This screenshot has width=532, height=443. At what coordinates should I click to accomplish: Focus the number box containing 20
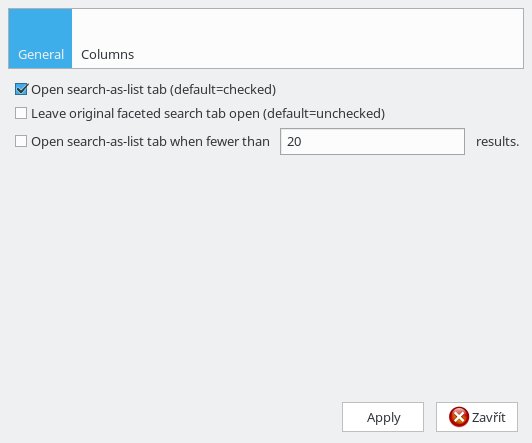[372, 141]
